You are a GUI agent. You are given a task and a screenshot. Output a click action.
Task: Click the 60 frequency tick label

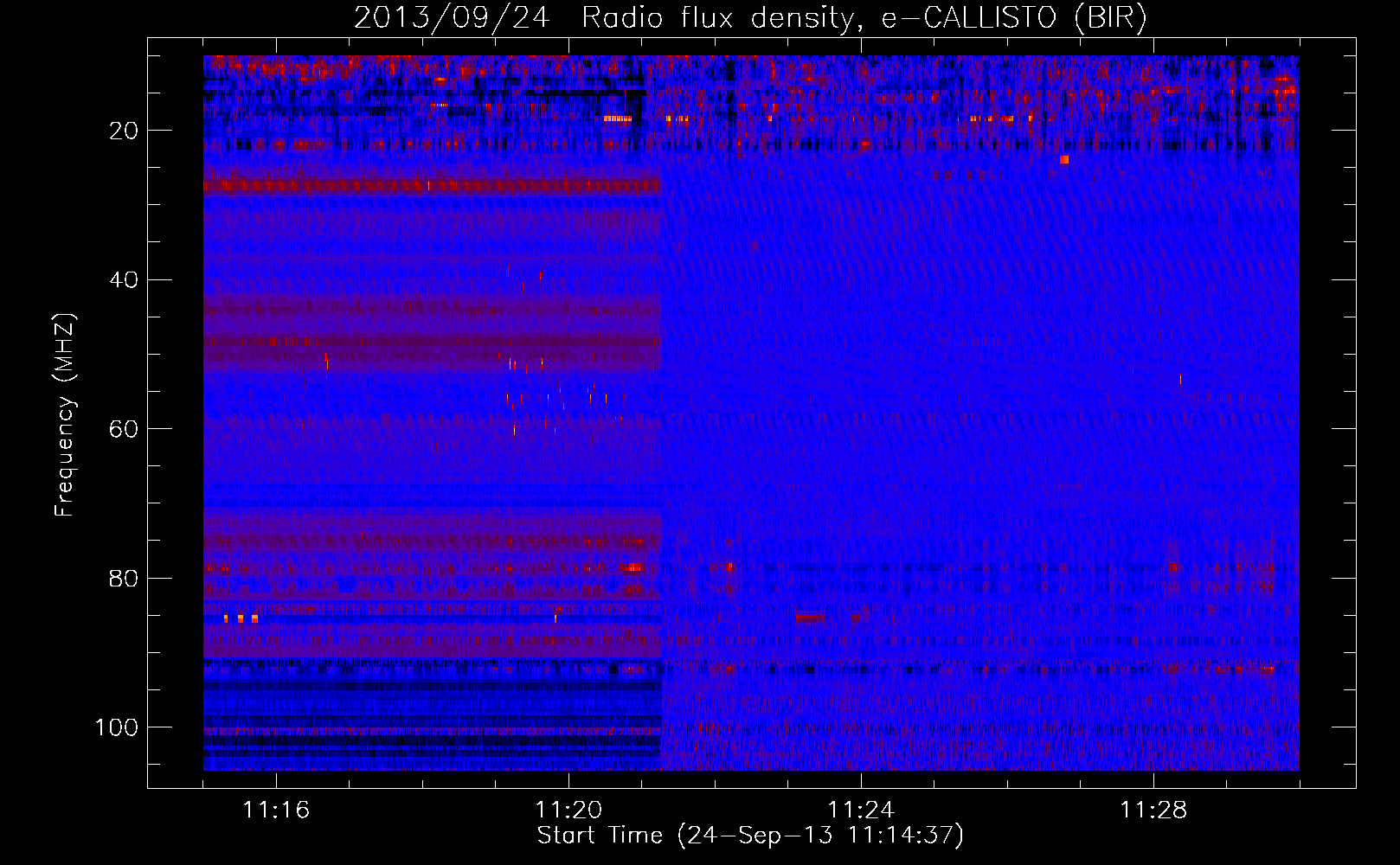click(124, 429)
